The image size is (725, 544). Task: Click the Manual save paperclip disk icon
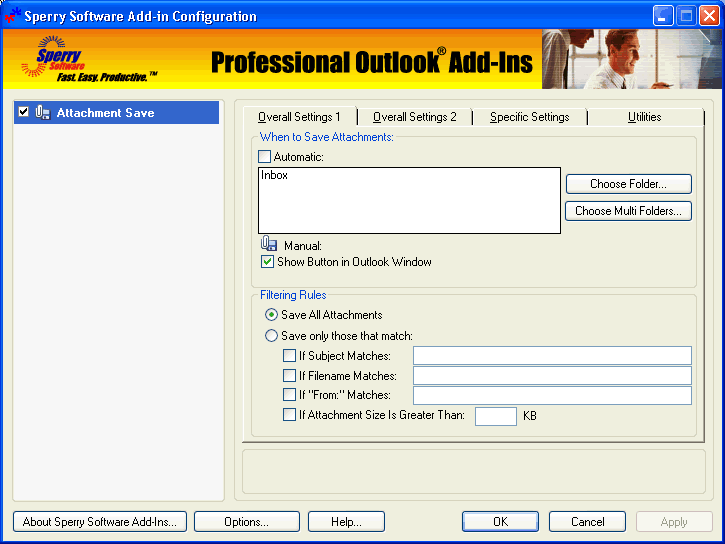tap(269, 244)
